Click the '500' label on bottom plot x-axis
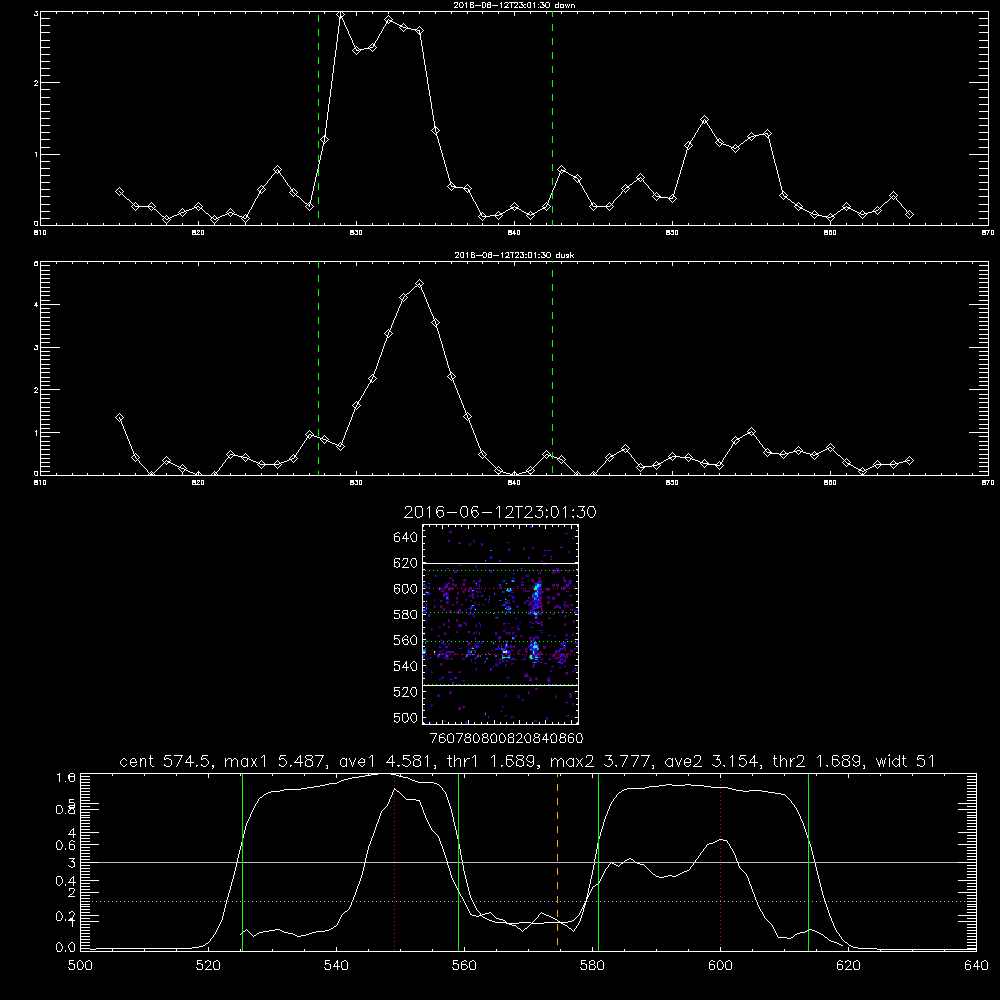The image size is (1000, 1000). pos(80,966)
